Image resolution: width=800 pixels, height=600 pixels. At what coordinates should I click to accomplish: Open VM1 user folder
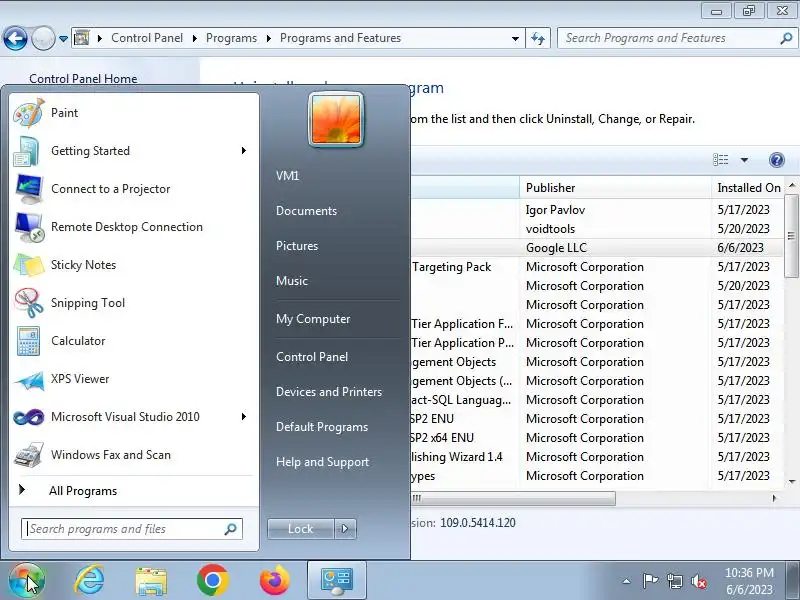coord(287,176)
